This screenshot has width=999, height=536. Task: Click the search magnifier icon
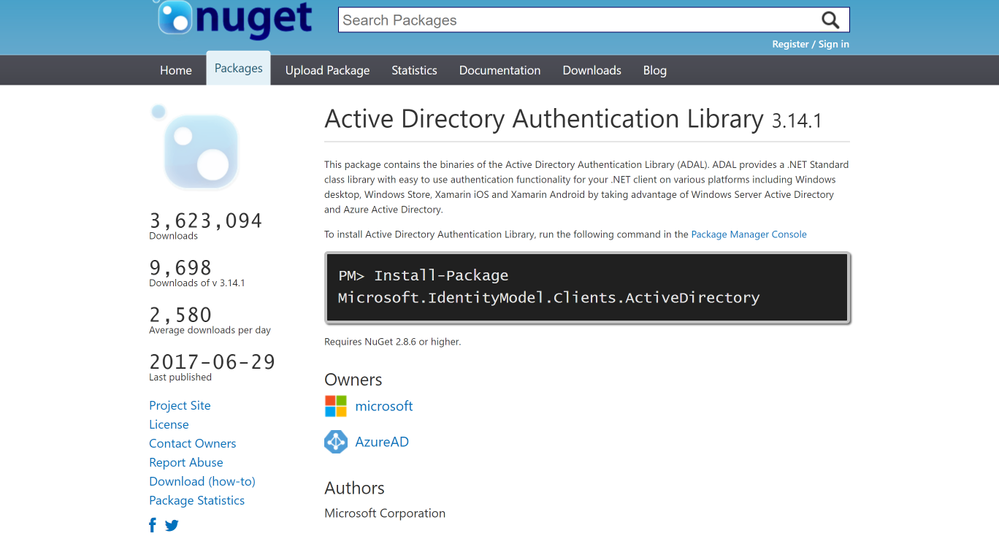coord(830,20)
